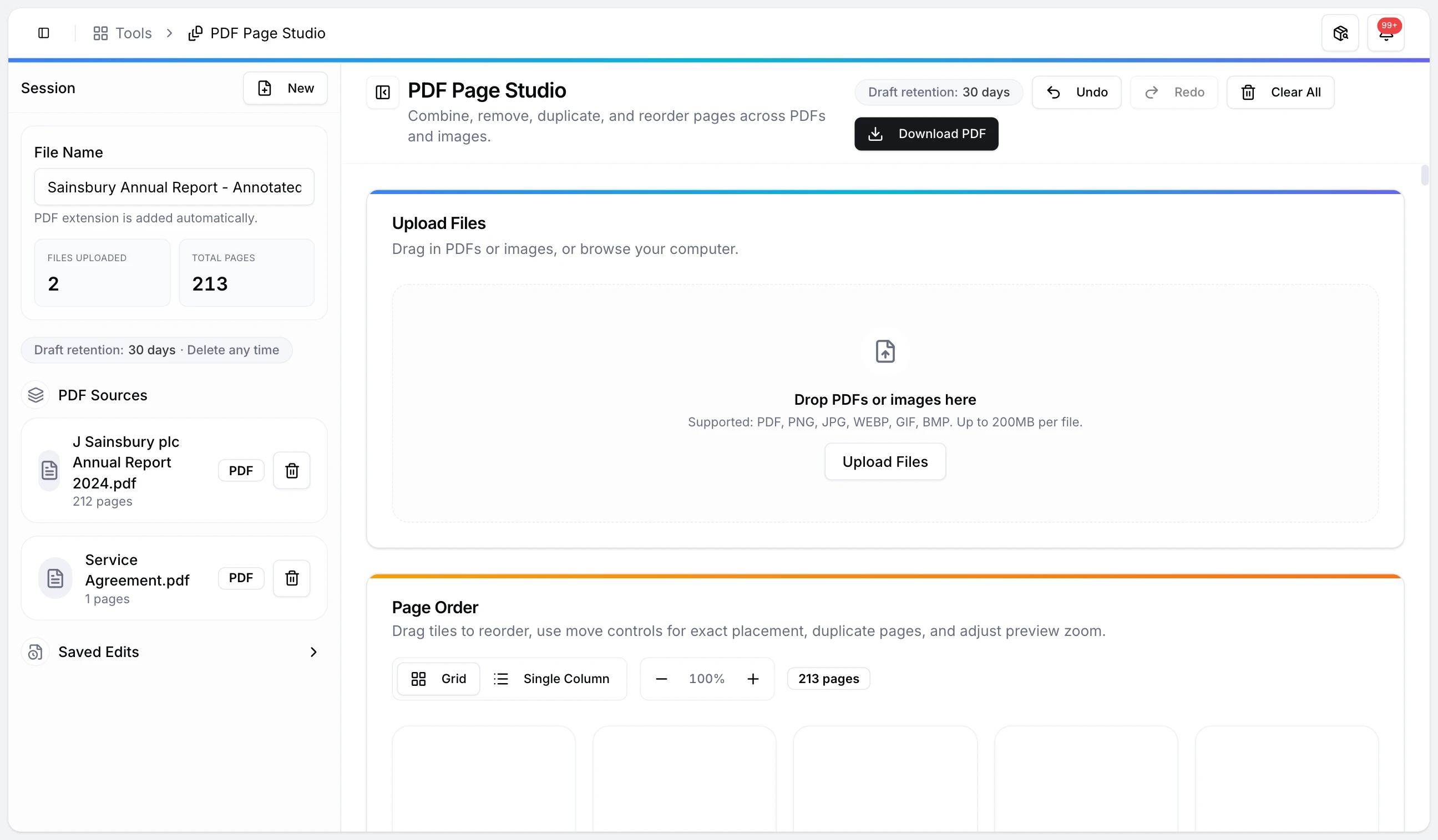Edit the File Name input field
Screen dimensions: 1438x840
click(174, 187)
